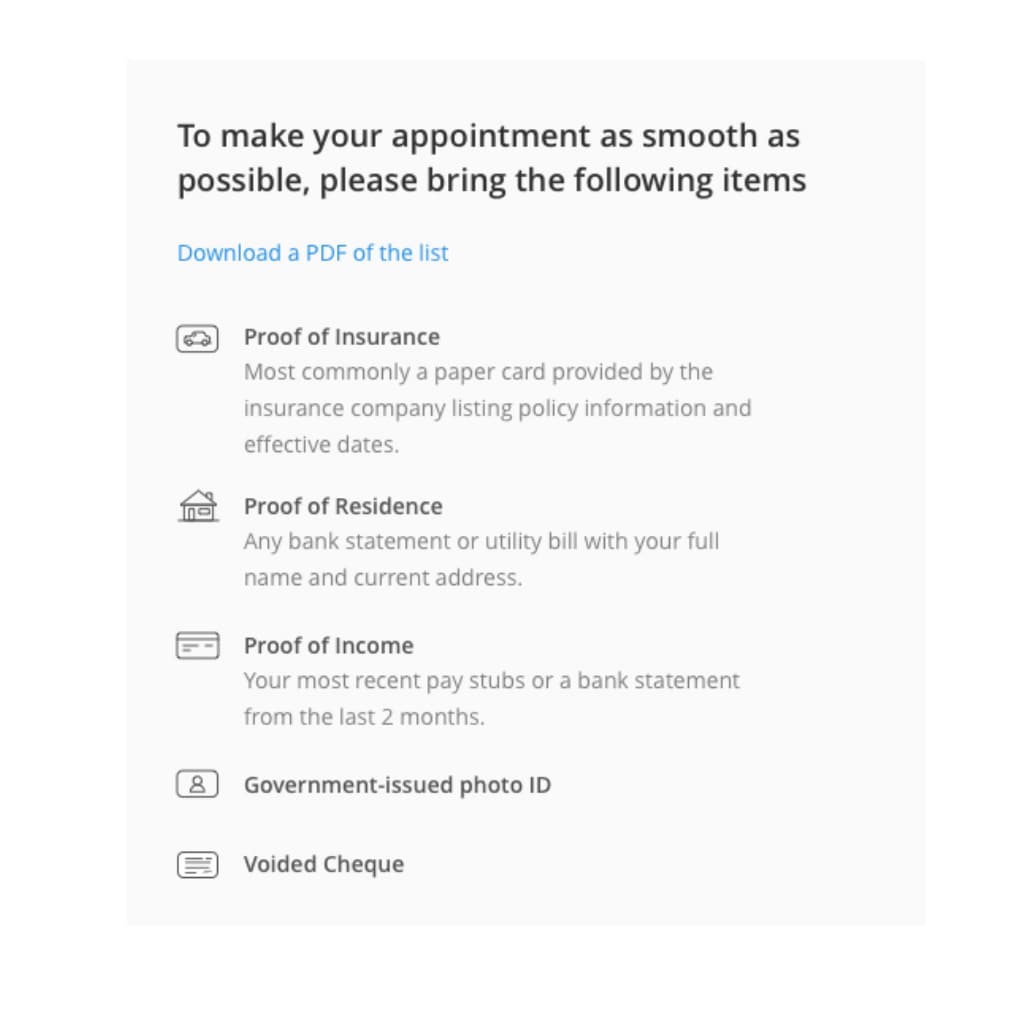This screenshot has width=1030, height=1022.
Task: Open the Download a PDF of the list link
Action: 313,253
